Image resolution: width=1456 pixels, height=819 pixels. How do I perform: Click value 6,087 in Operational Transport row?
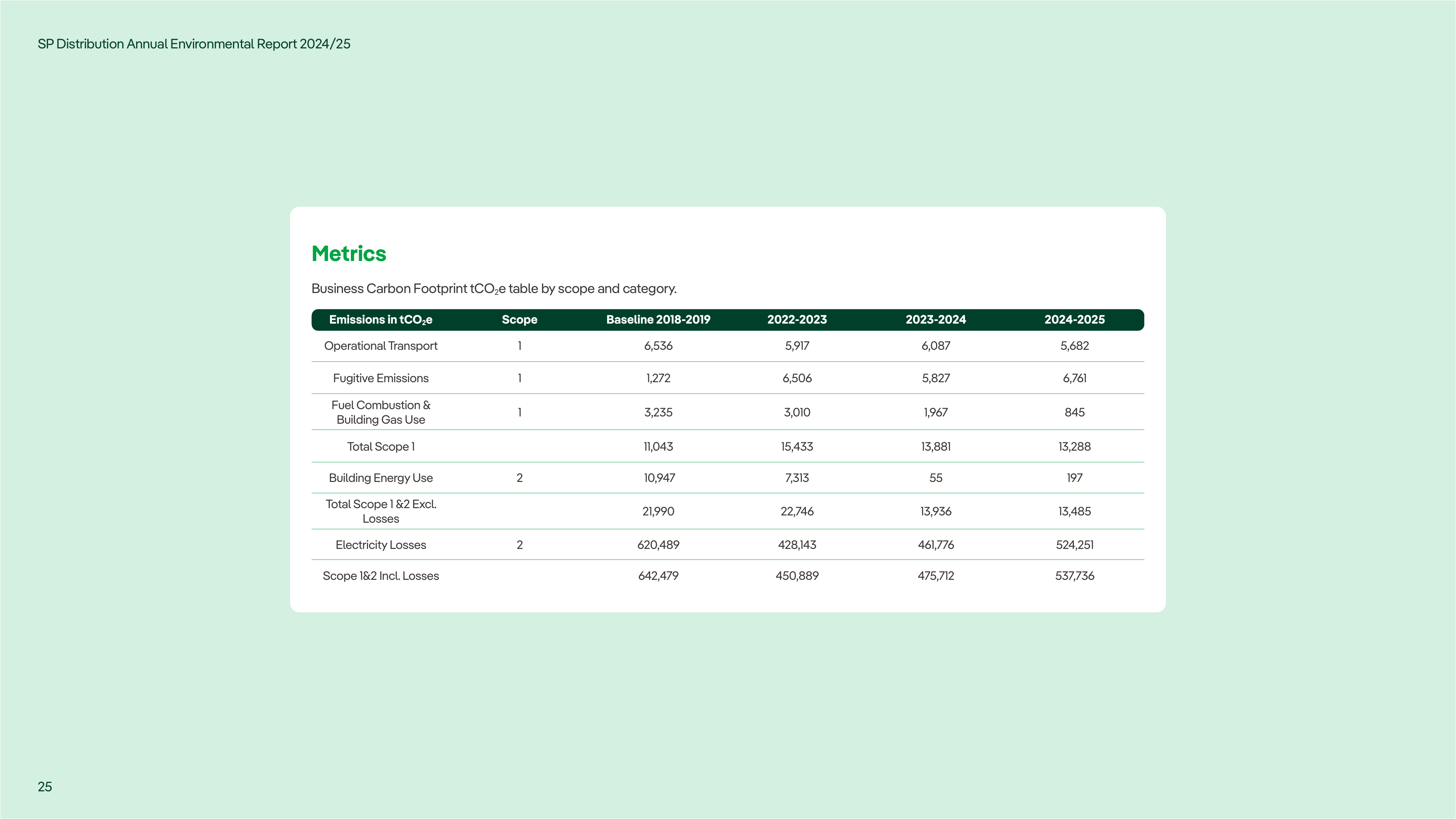(936, 346)
